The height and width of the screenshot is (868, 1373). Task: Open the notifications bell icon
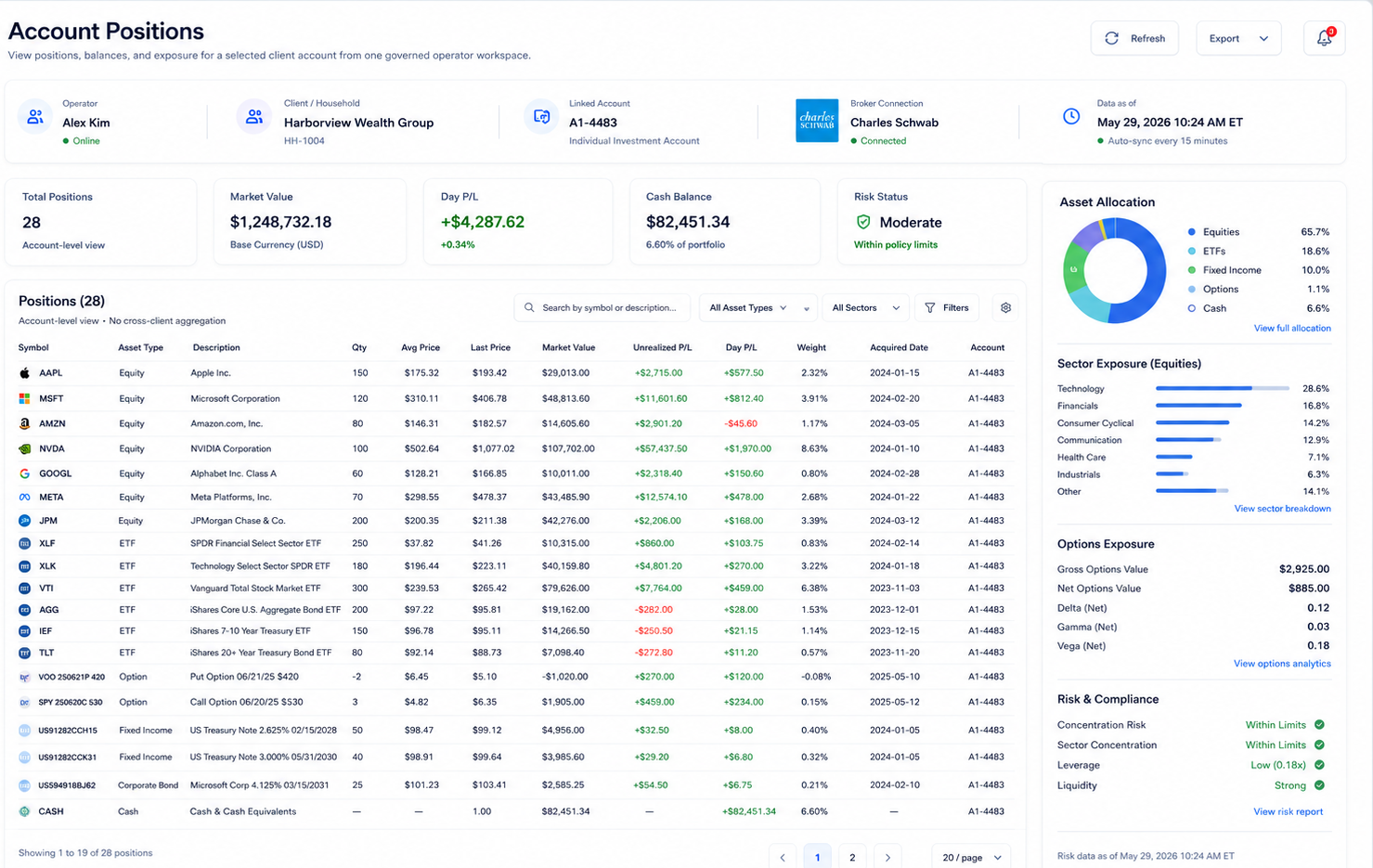[x=1324, y=38]
